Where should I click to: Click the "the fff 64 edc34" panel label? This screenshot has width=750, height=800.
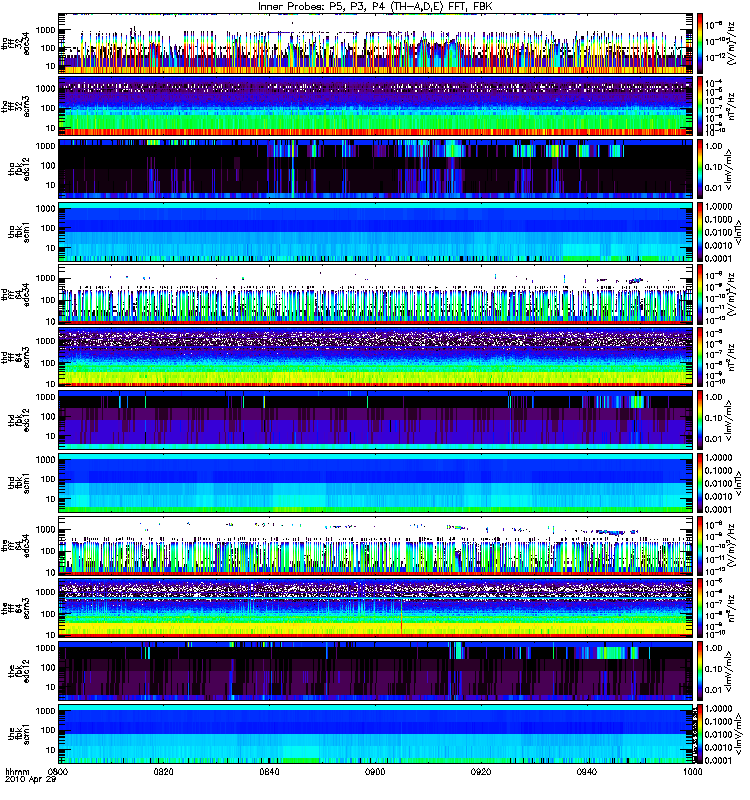16,546
